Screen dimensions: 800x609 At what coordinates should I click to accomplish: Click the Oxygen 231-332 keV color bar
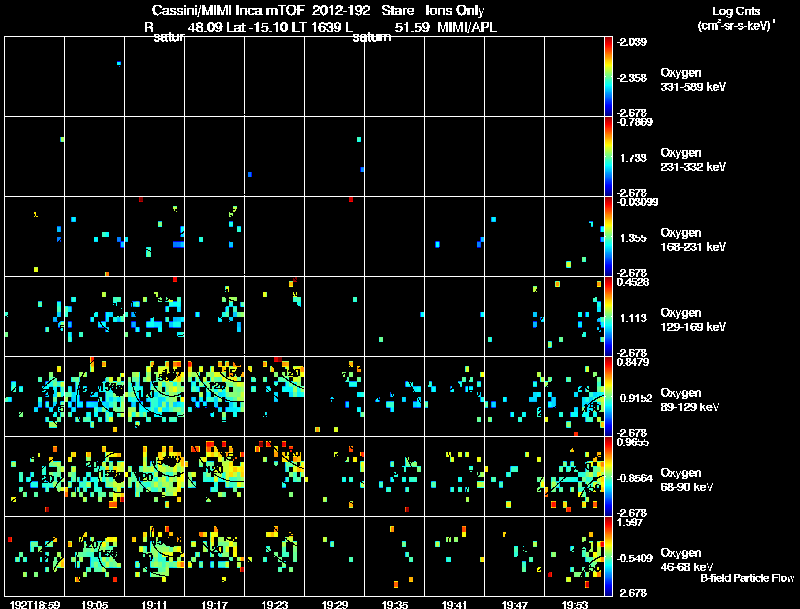(608, 157)
